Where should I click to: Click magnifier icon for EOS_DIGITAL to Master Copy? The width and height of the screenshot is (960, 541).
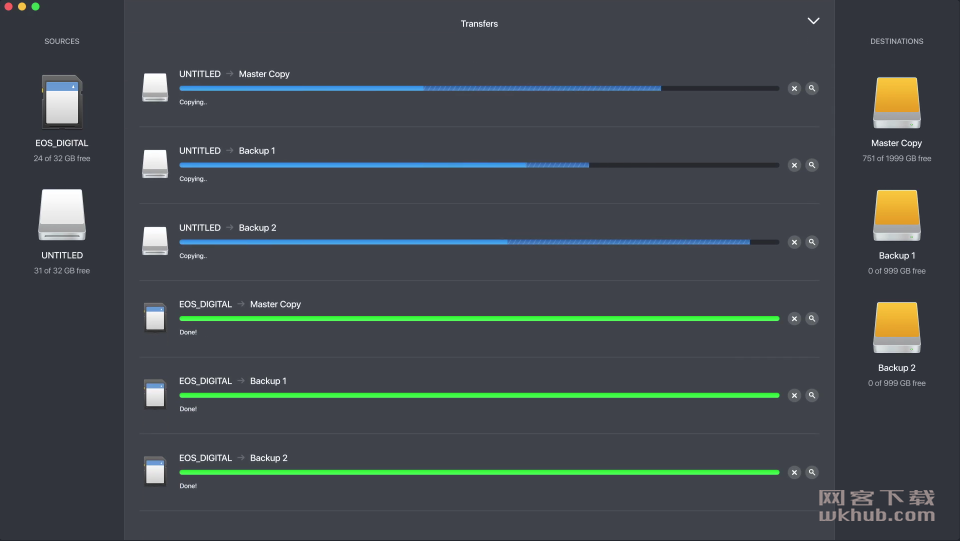[812, 319]
